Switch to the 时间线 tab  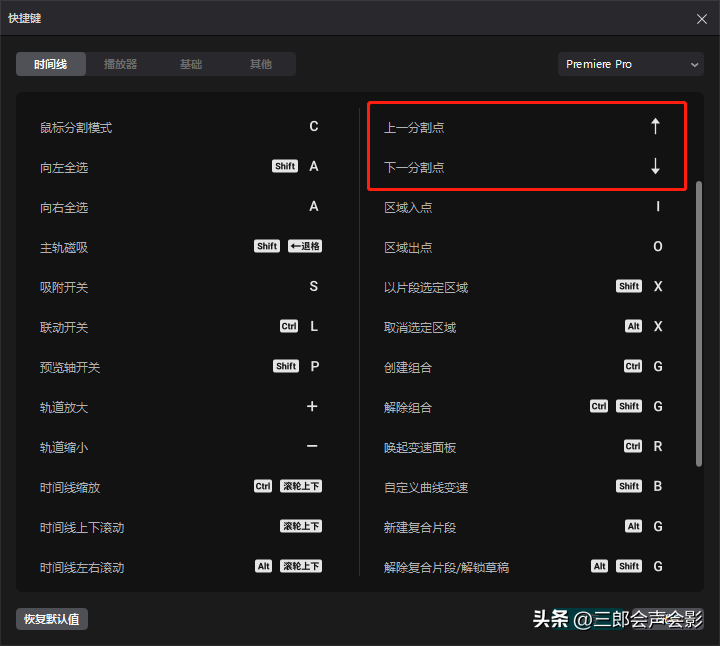51,64
